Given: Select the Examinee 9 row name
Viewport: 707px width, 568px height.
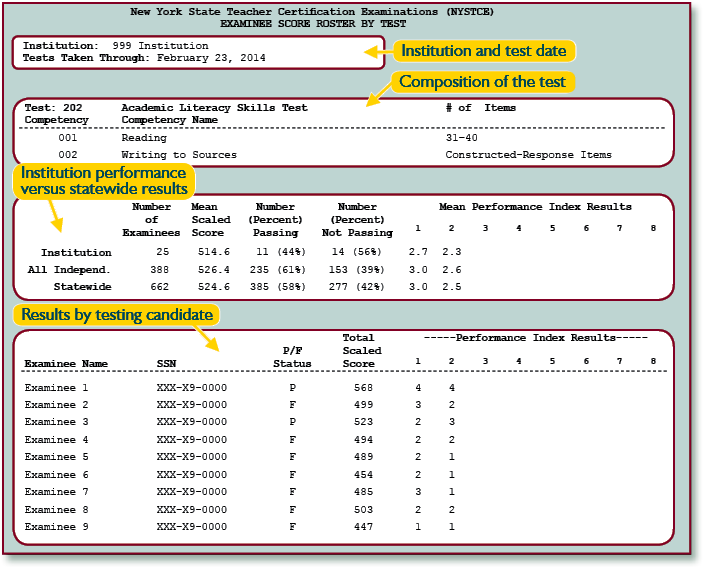Looking at the screenshot, I should [x=56, y=527].
